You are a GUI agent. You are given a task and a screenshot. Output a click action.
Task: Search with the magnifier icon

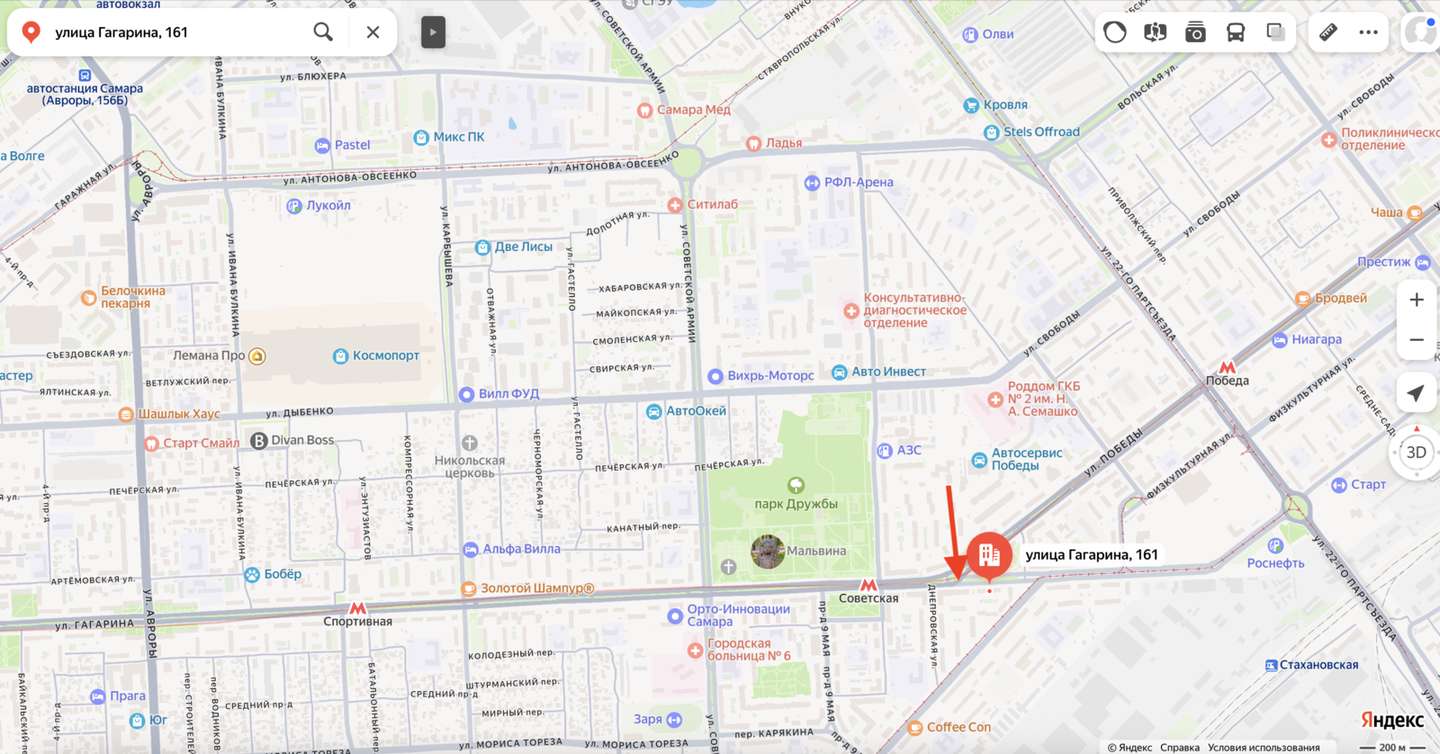[x=323, y=32]
